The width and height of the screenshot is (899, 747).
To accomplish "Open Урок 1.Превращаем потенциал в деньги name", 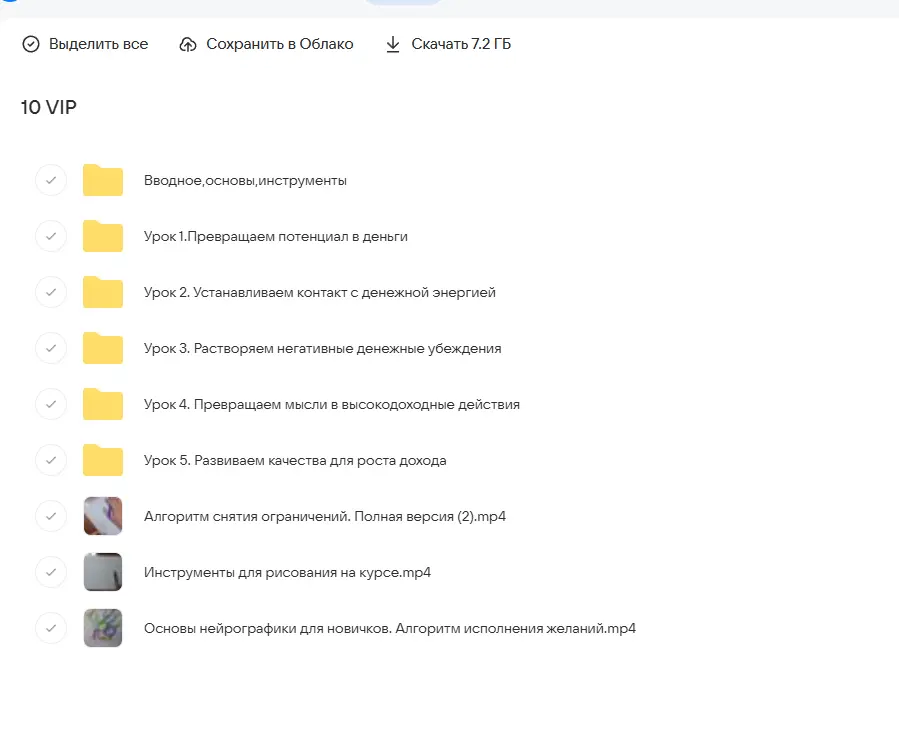I will coord(275,237).
